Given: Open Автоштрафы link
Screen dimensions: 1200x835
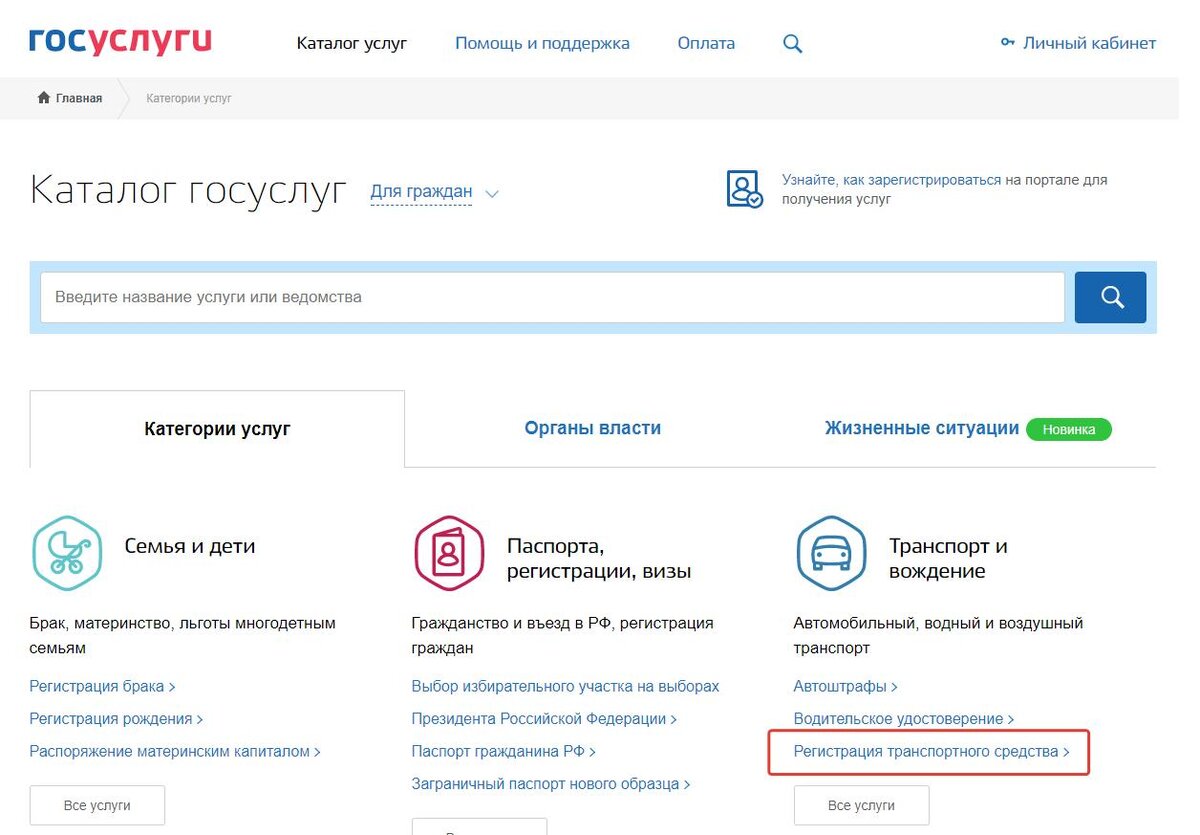Looking at the screenshot, I should (845, 687).
